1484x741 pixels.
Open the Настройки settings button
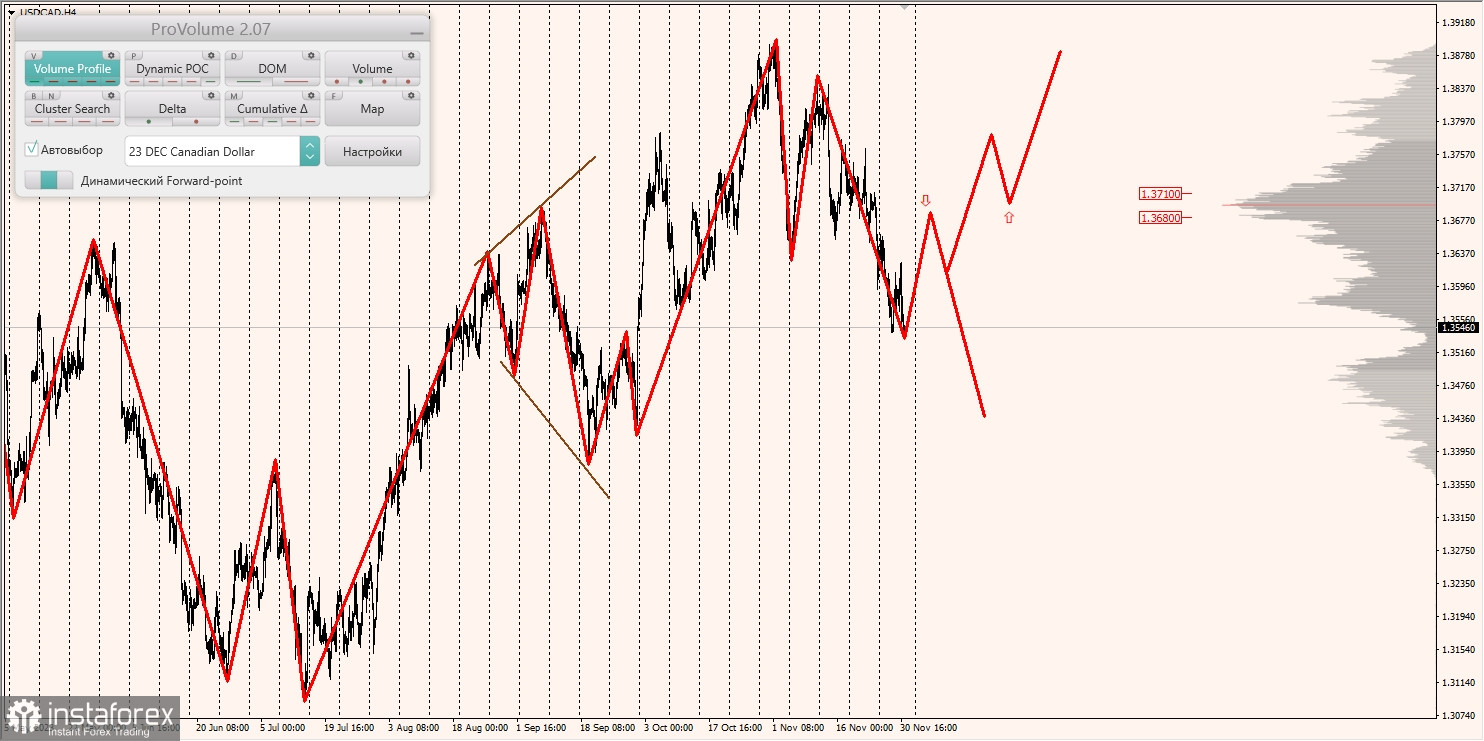pyautogui.click(x=372, y=151)
